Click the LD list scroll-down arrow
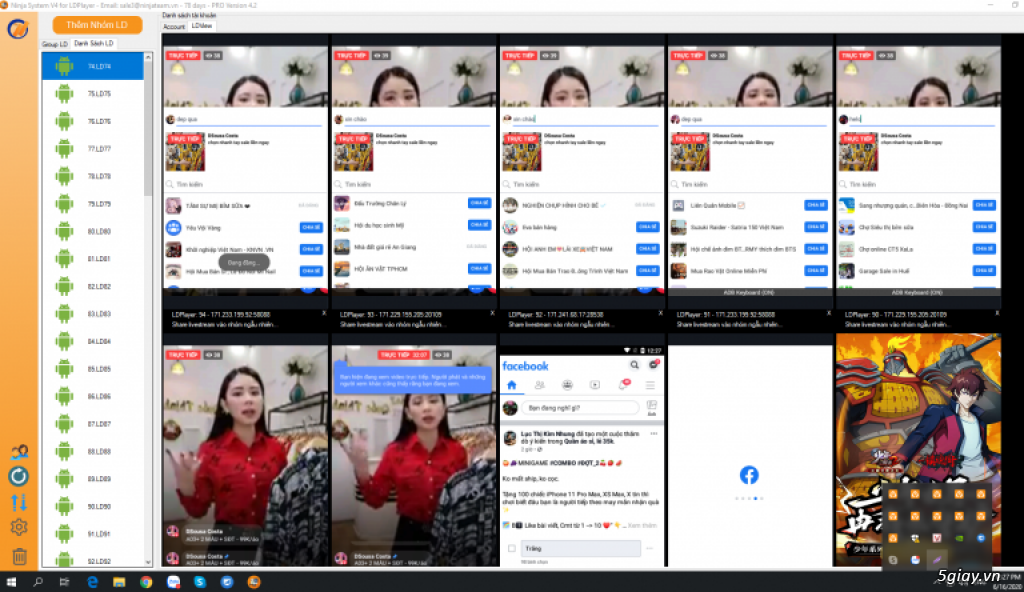 148,561
